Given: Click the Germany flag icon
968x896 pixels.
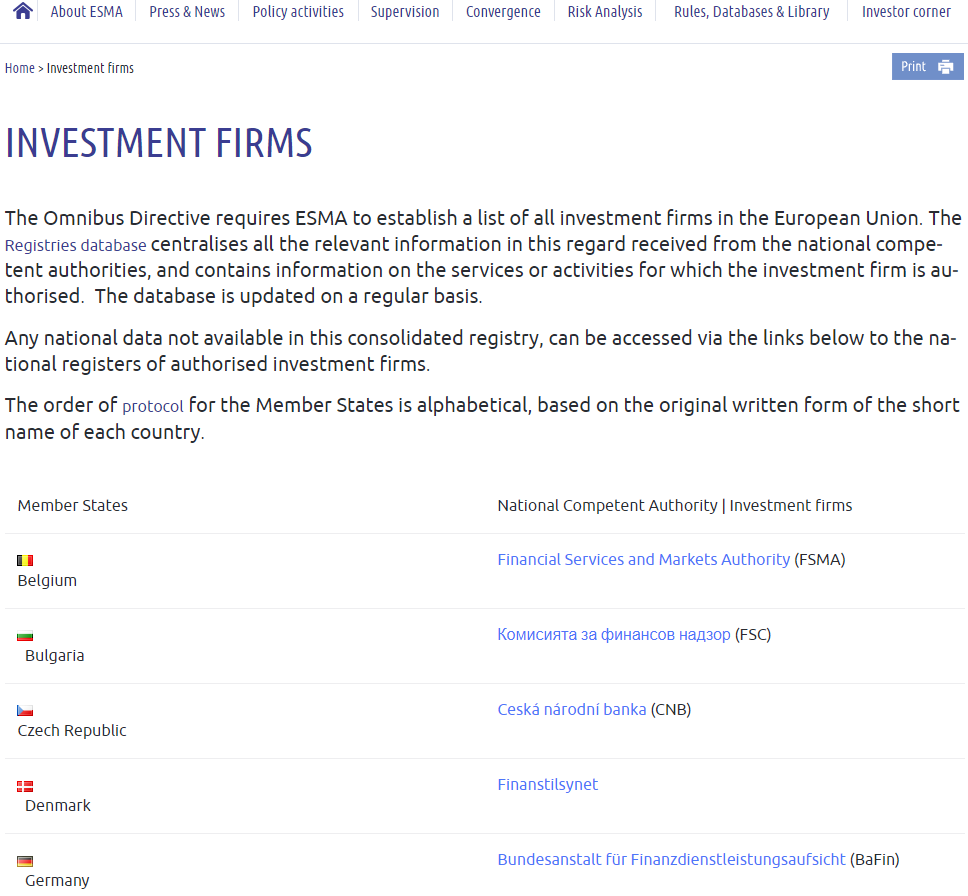Looking at the screenshot, I should 25,861.
